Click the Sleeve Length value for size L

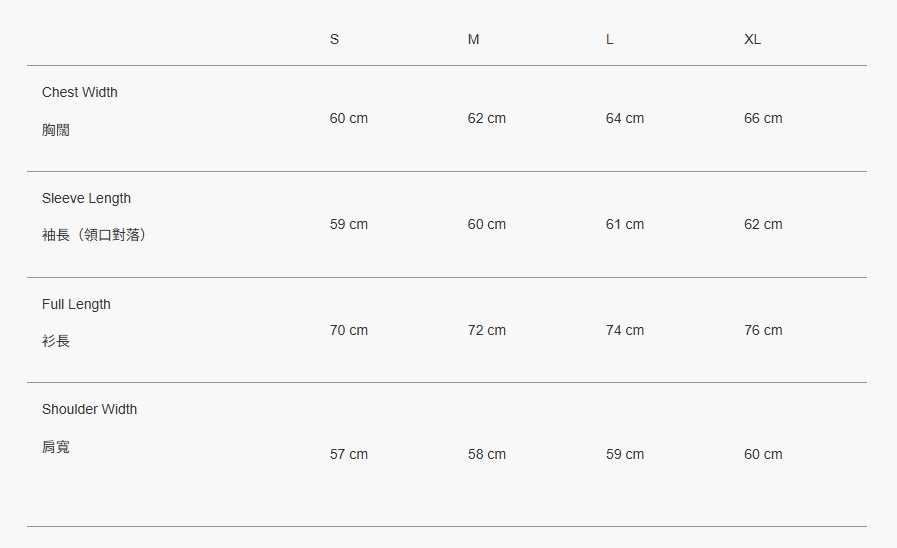(625, 224)
